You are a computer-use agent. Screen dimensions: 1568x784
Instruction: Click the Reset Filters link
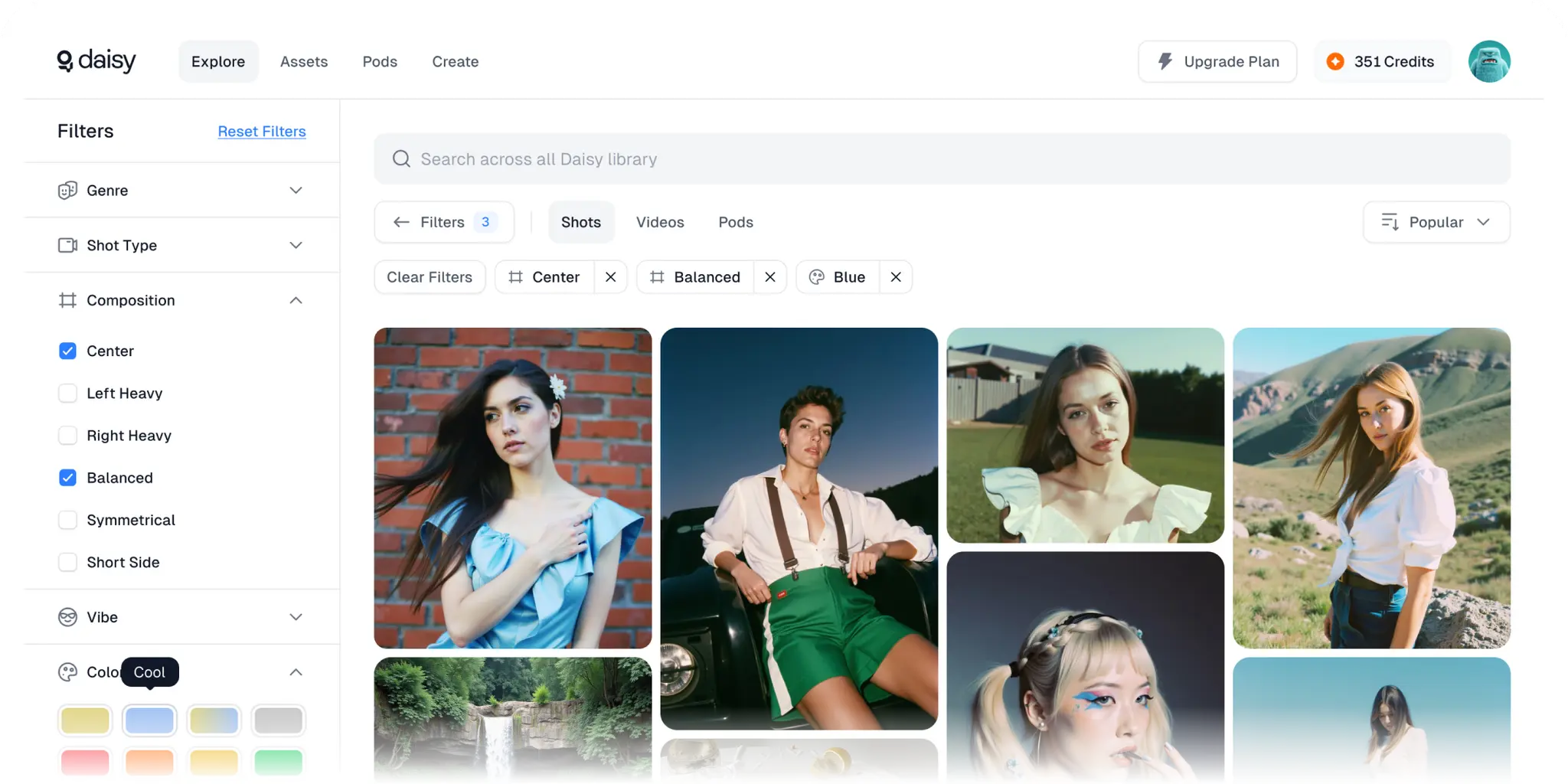262,132
